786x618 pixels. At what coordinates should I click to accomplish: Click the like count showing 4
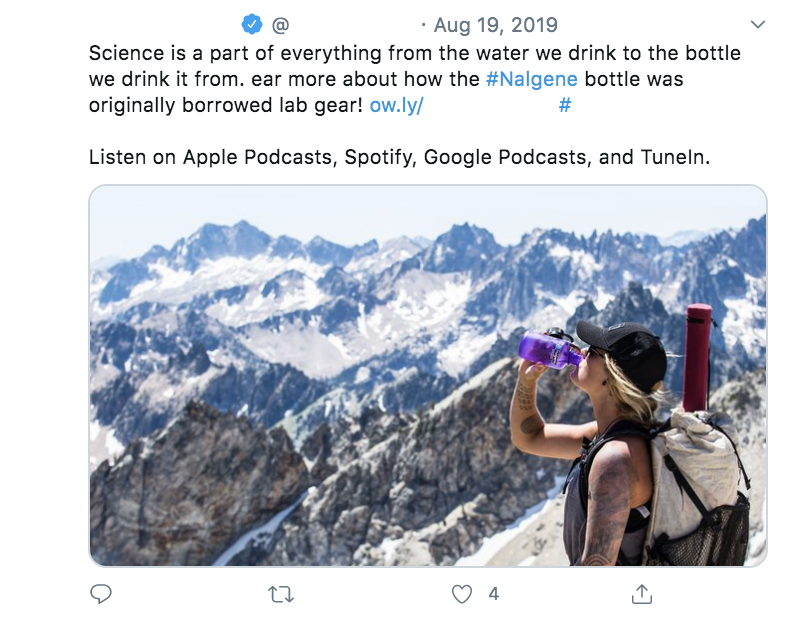pyautogui.click(x=493, y=594)
